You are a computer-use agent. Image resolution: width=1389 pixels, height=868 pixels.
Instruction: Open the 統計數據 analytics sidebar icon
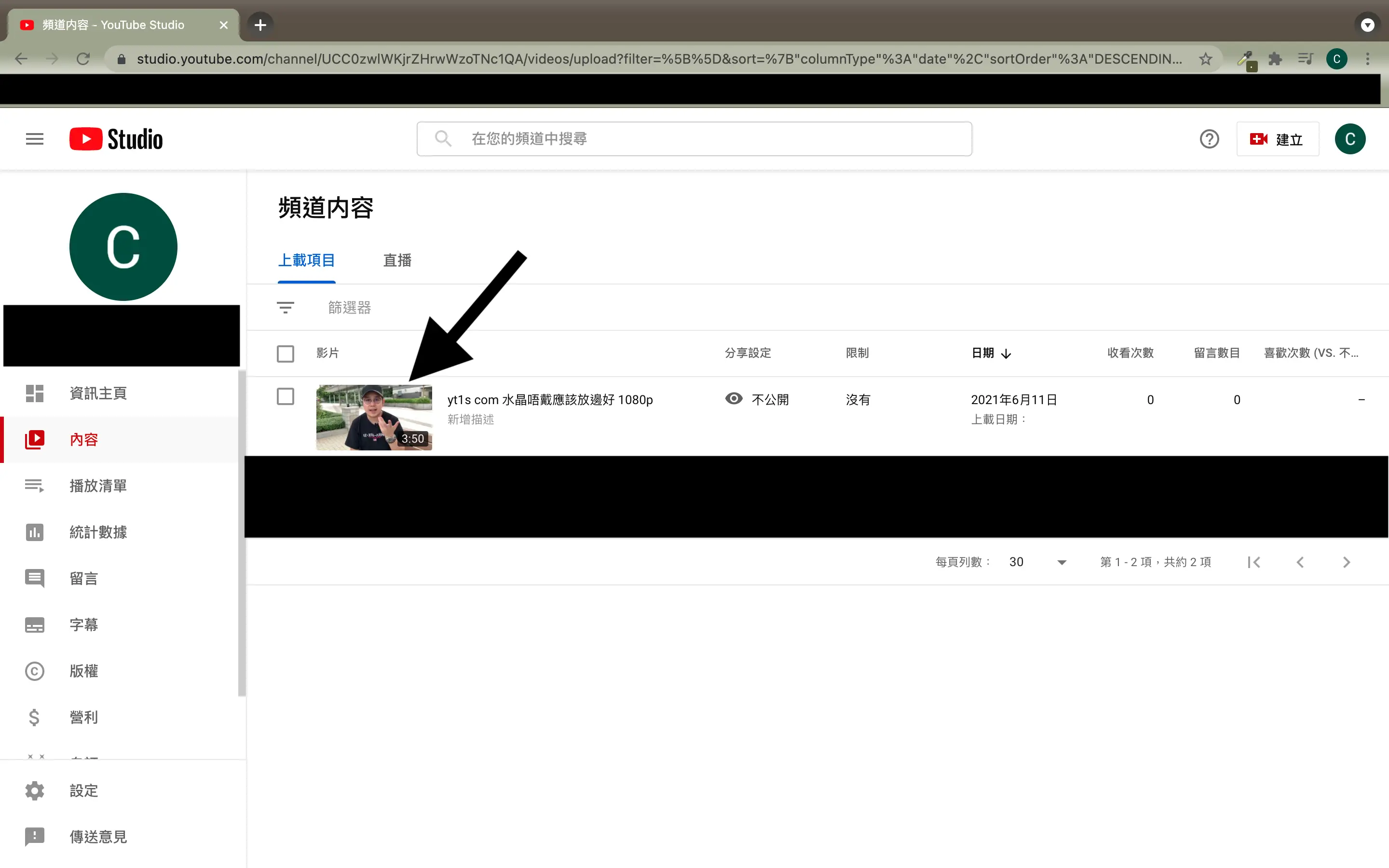point(34,532)
